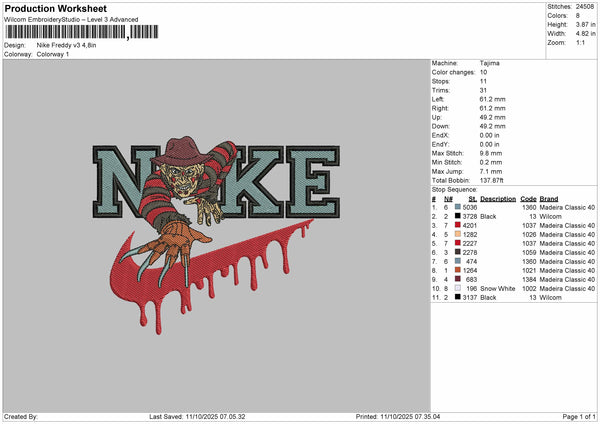Click the Left value 61.2 mm

point(492,99)
